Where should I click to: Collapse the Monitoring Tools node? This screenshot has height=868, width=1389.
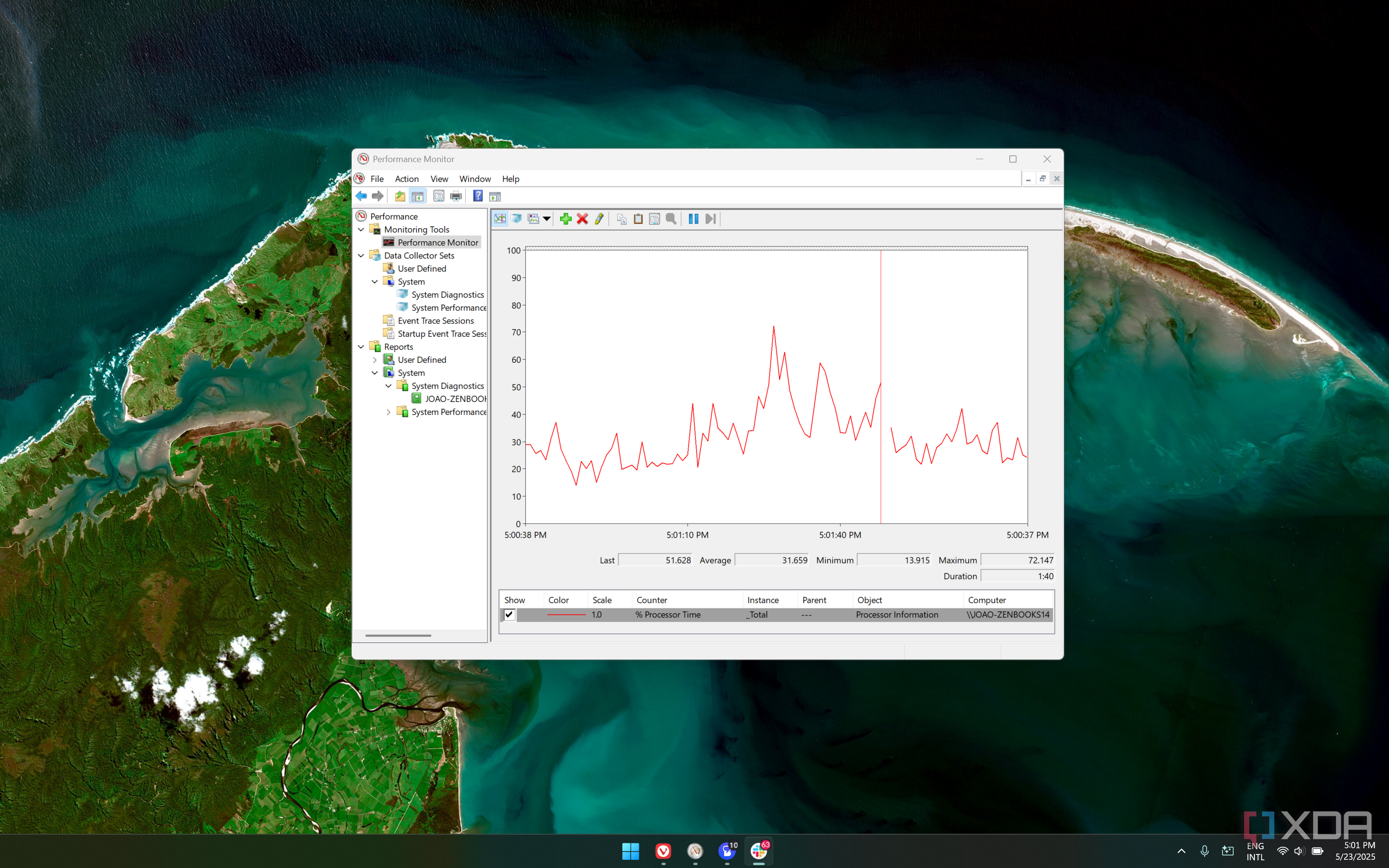coord(361,230)
